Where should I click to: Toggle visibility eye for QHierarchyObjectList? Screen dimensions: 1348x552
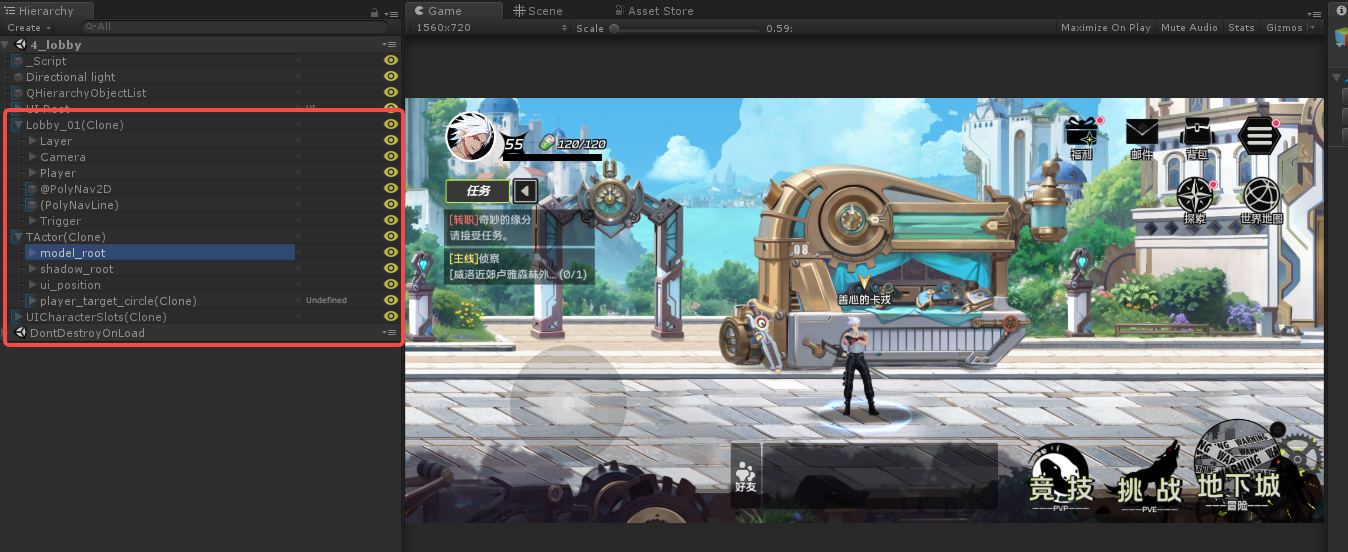click(x=391, y=93)
